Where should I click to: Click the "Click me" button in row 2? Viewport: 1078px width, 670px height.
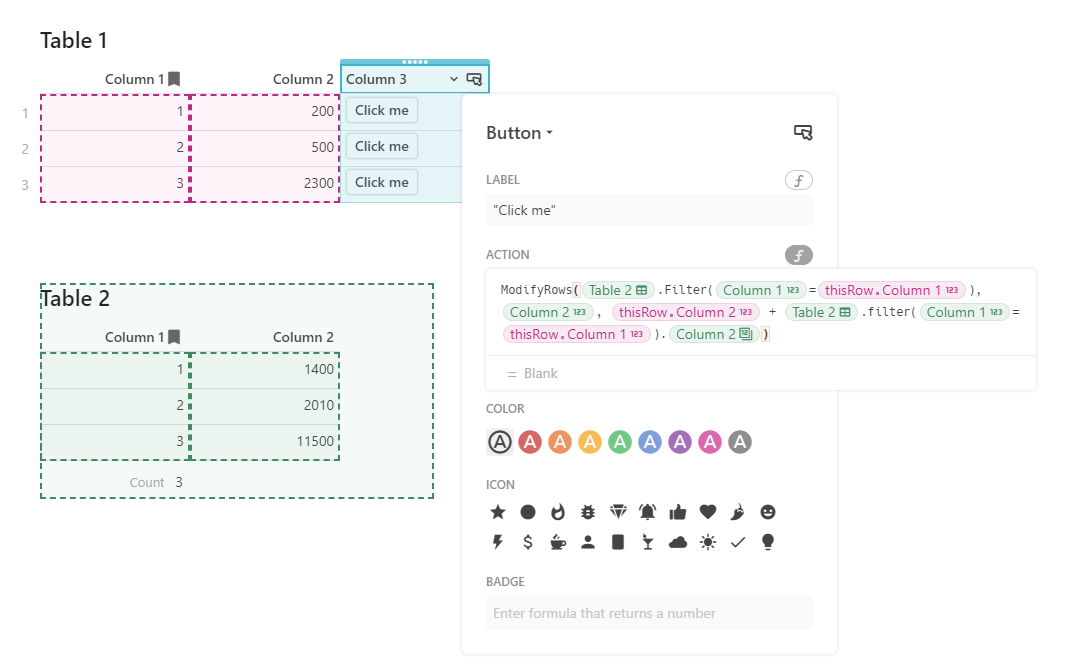pyautogui.click(x=382, y=146)
